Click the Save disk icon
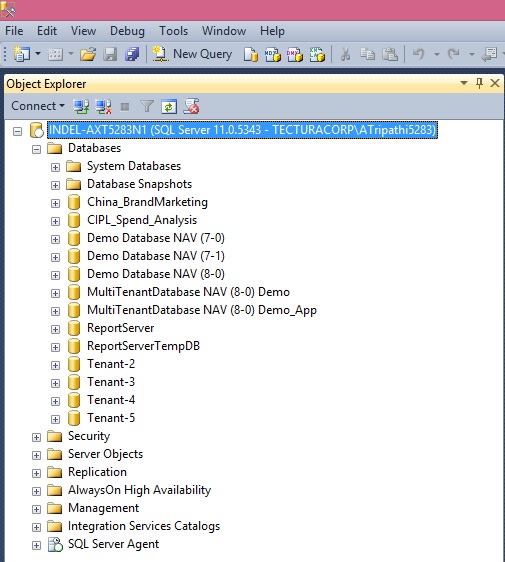The image size is (505, 562). pyautogui.click(x=110, y=54)
